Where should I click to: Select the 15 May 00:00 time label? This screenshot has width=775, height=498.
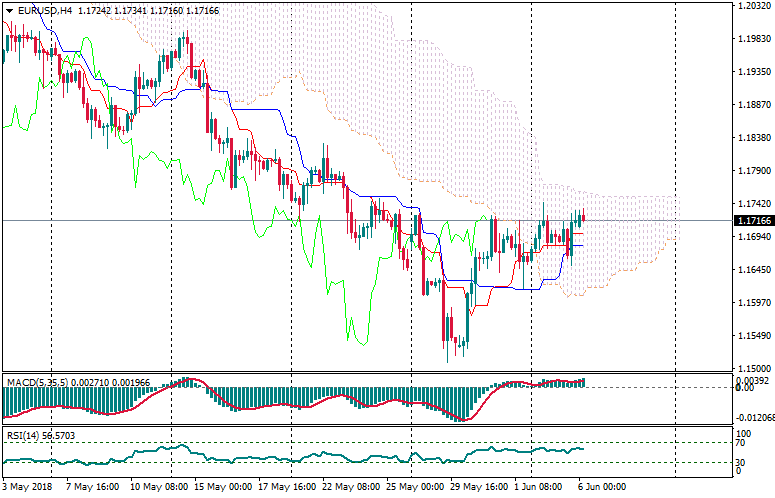(x=221, y=488)
